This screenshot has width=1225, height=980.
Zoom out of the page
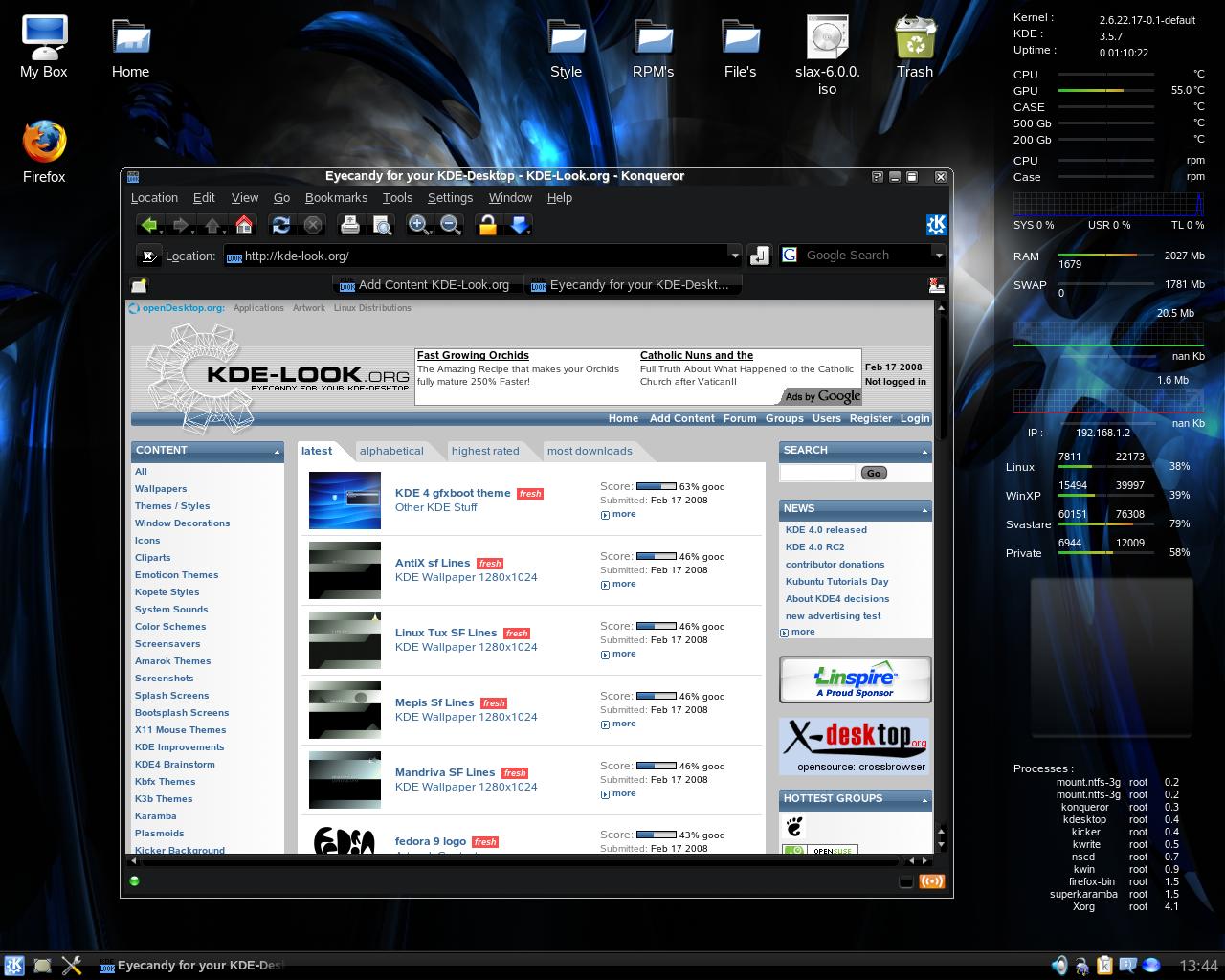click(451, 225)
